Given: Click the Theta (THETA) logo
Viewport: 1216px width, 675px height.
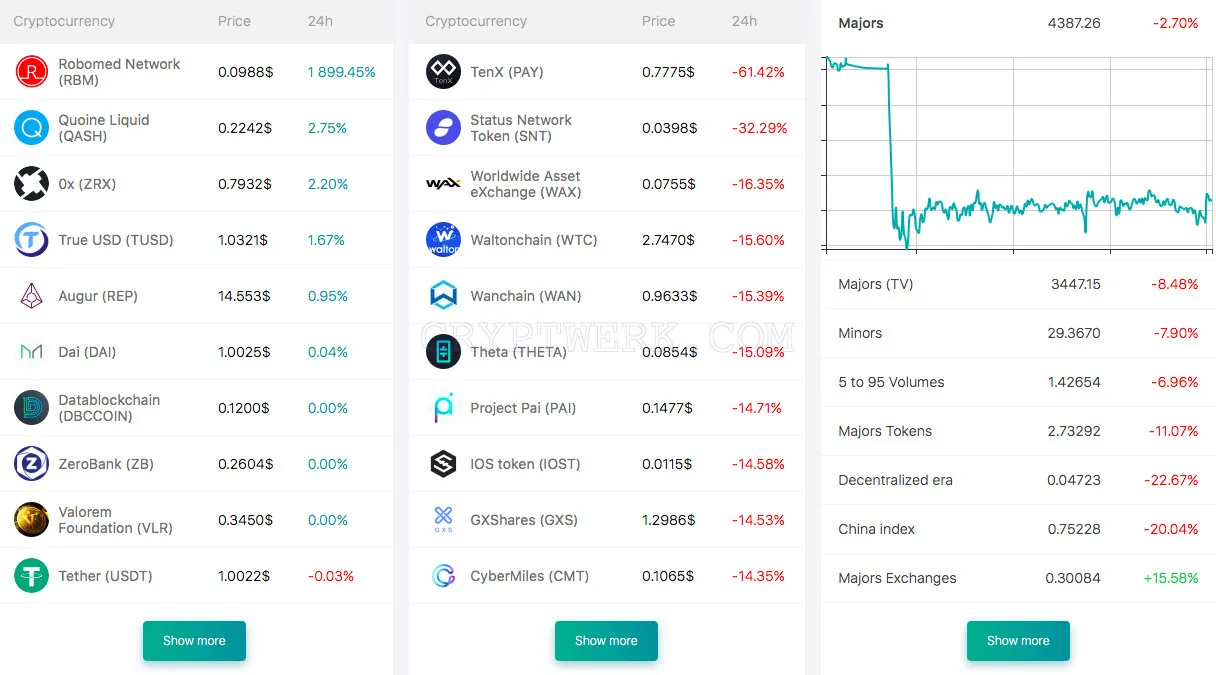Looking at the screenshot, I should click(x=444, y=352).
